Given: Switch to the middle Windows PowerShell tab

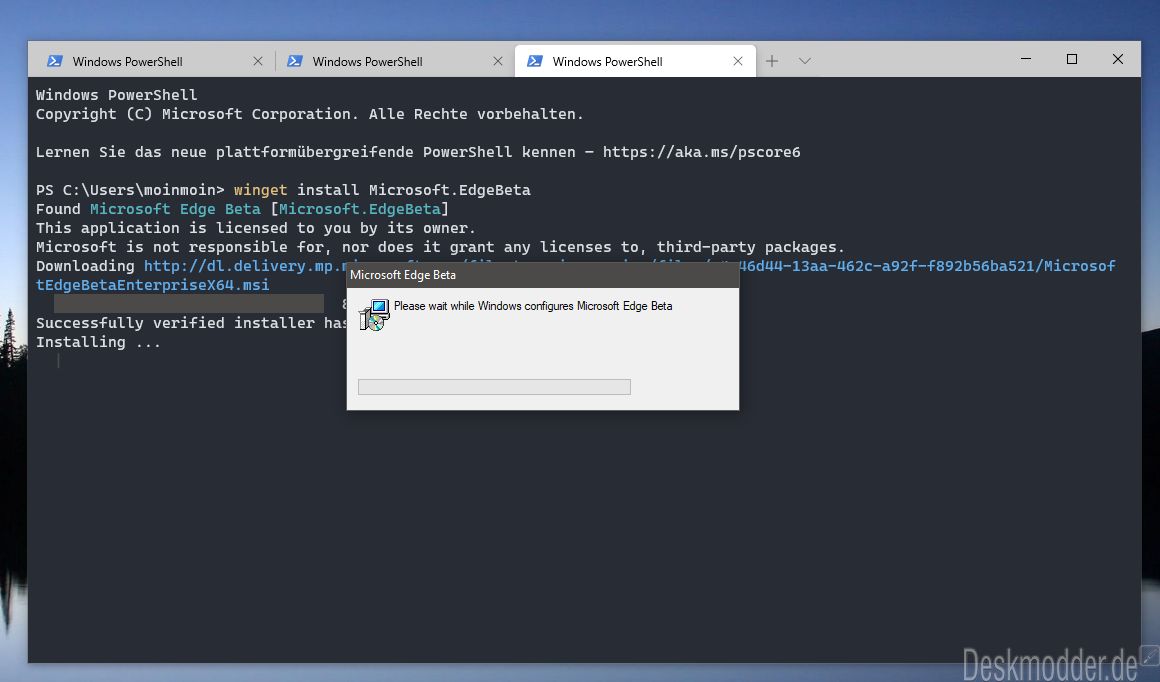Looking at the screenshot, I should click(x=394, y=61).
